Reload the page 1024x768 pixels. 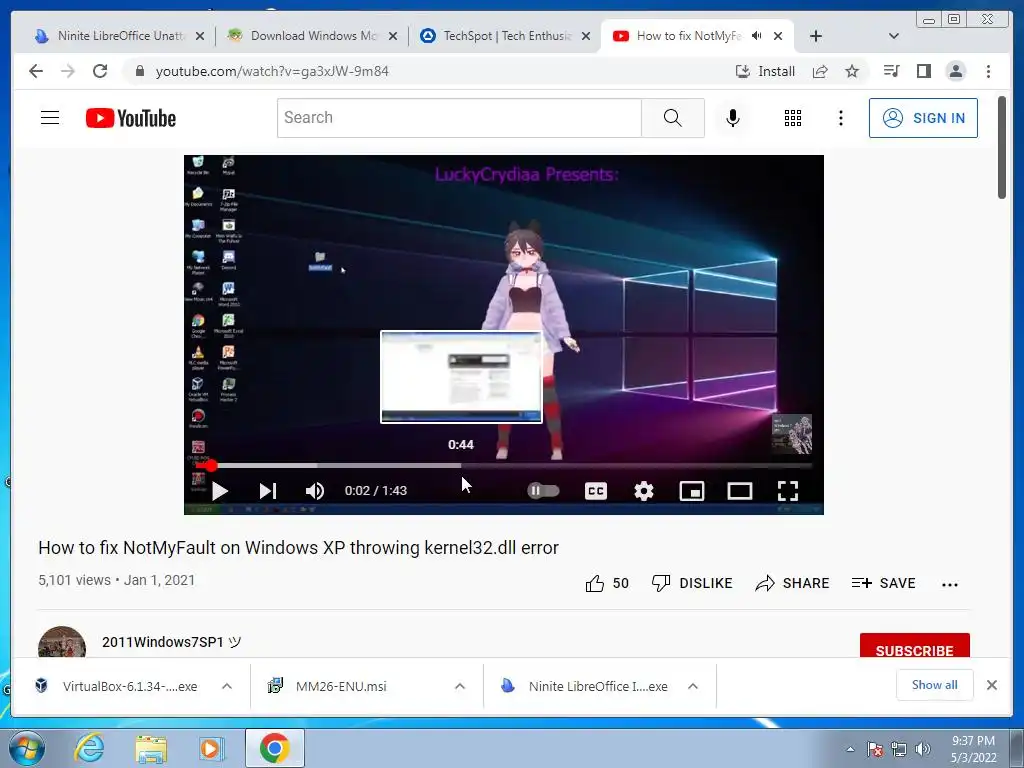point(100,71)
